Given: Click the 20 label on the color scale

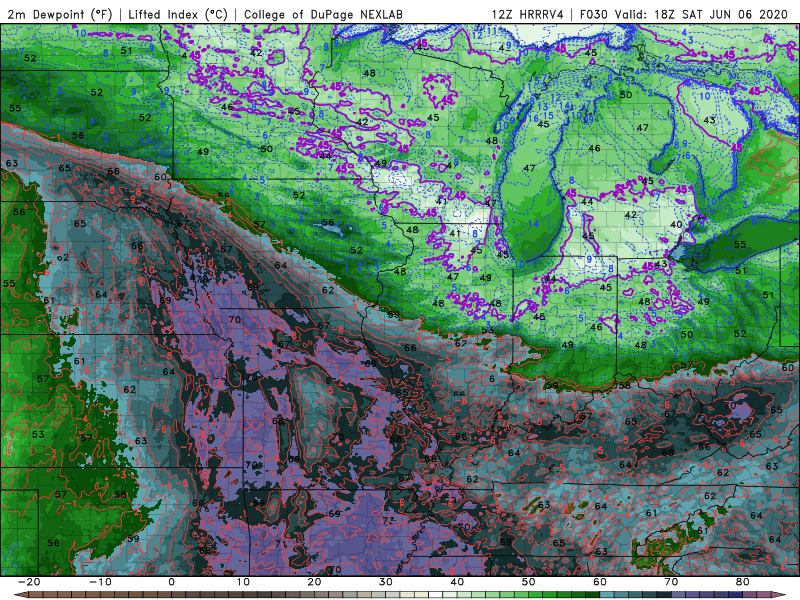Looking at the screenshot, I should click(314, 582).
